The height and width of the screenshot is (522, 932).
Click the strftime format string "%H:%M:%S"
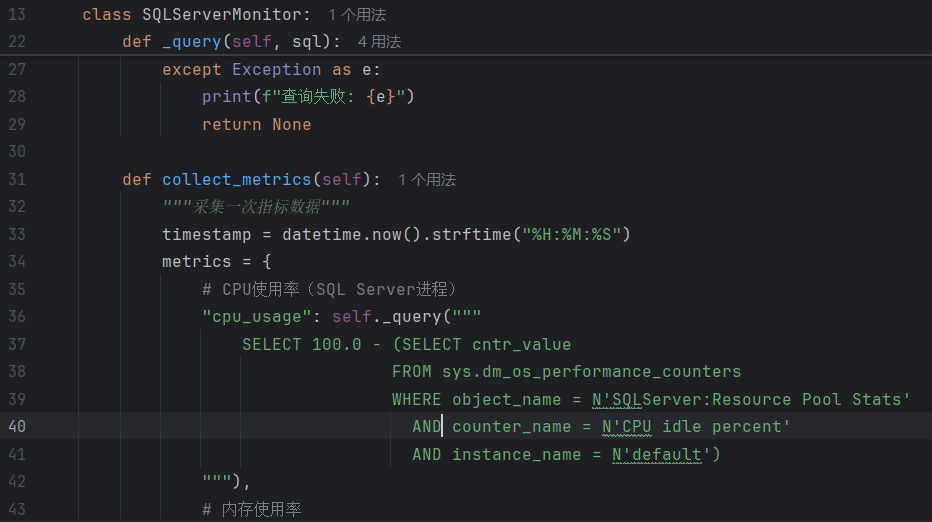[571, 234]
